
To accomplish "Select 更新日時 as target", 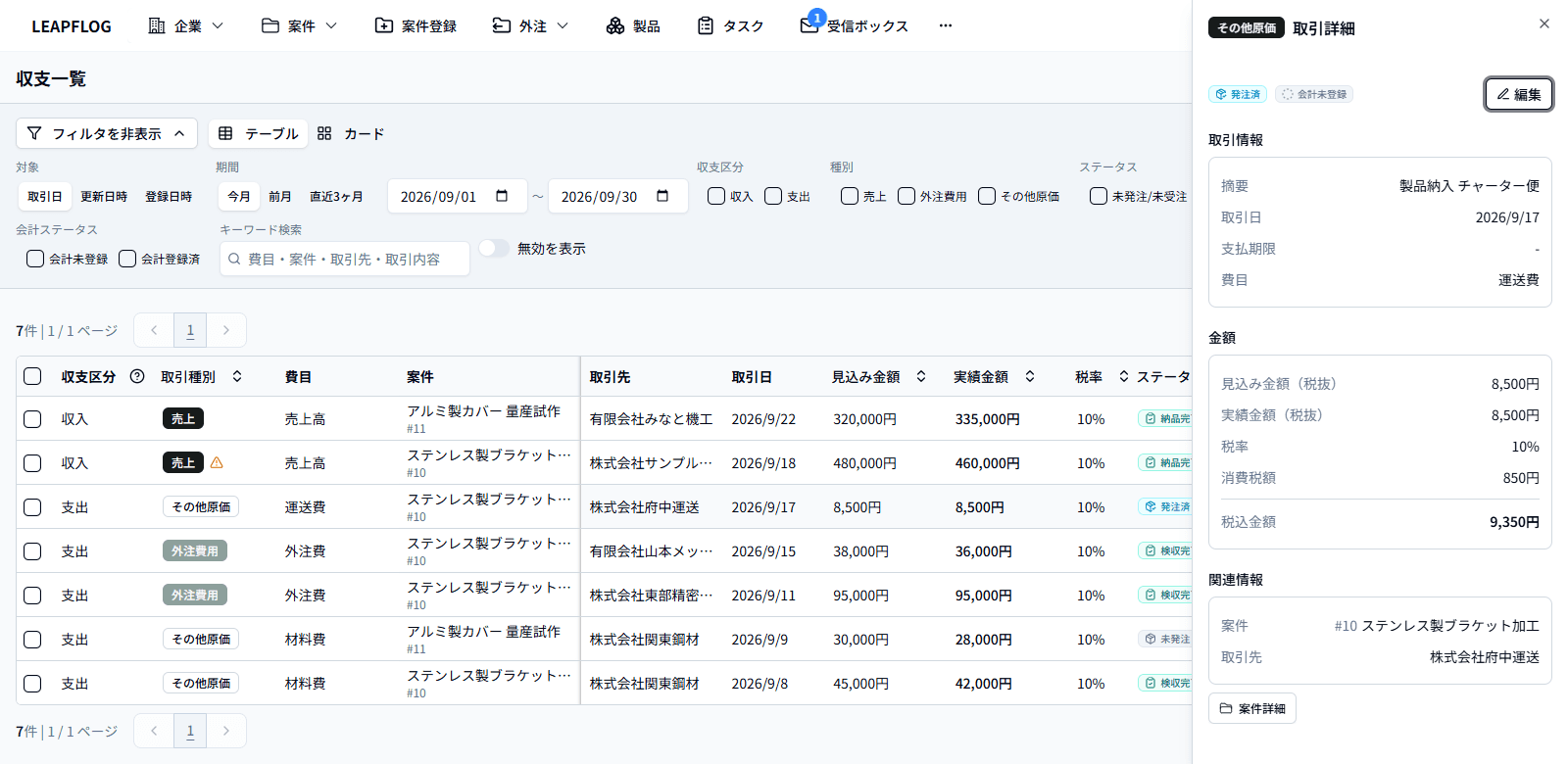I will (104, 196).
